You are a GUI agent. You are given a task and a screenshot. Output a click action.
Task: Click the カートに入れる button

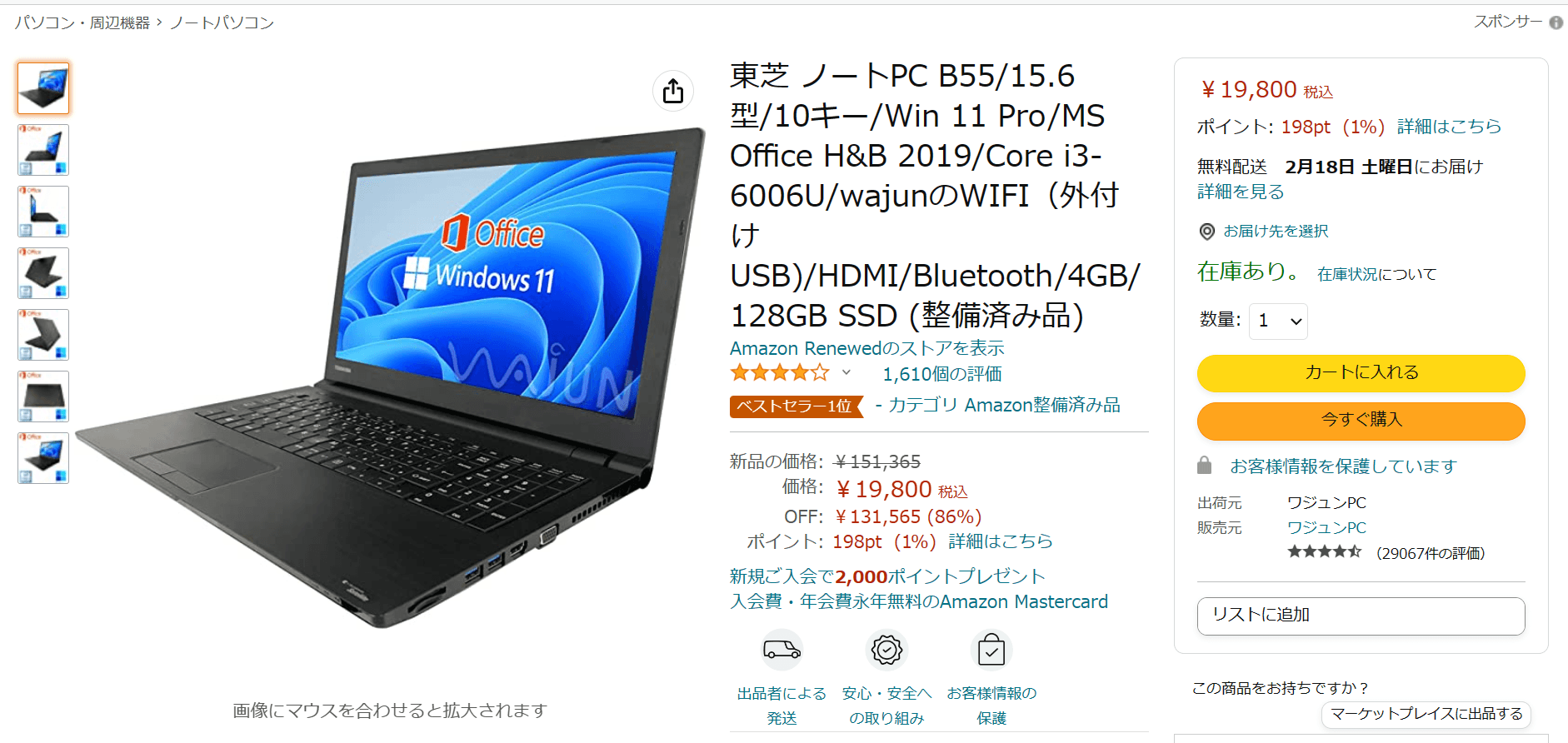pos(1361,372)
